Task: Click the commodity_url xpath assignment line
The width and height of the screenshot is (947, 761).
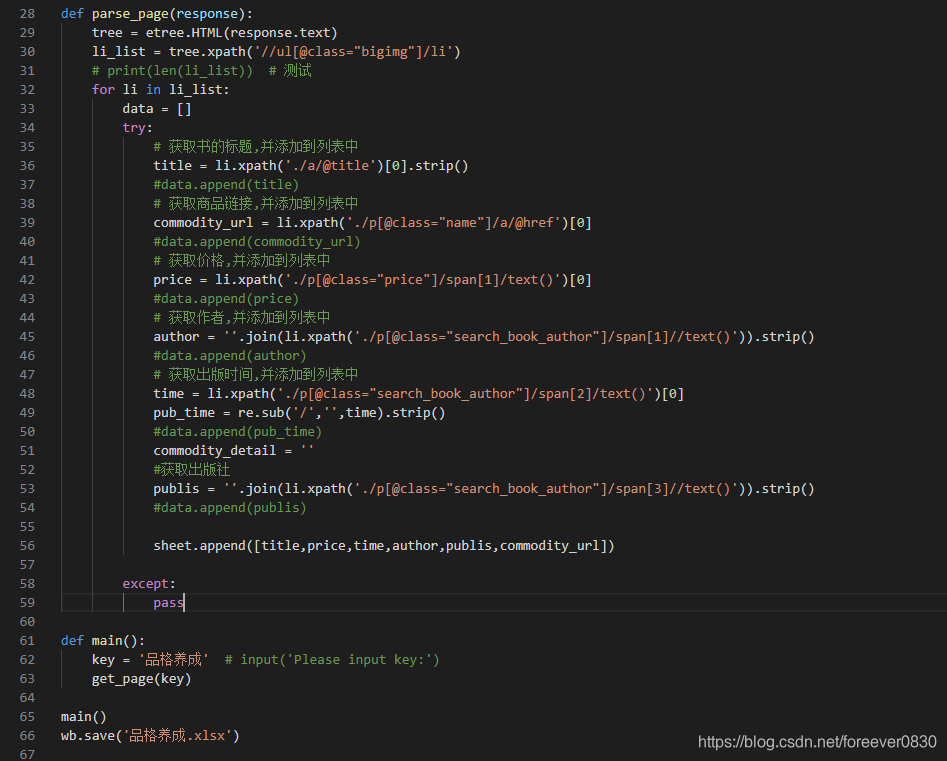Action: (372, 222)
